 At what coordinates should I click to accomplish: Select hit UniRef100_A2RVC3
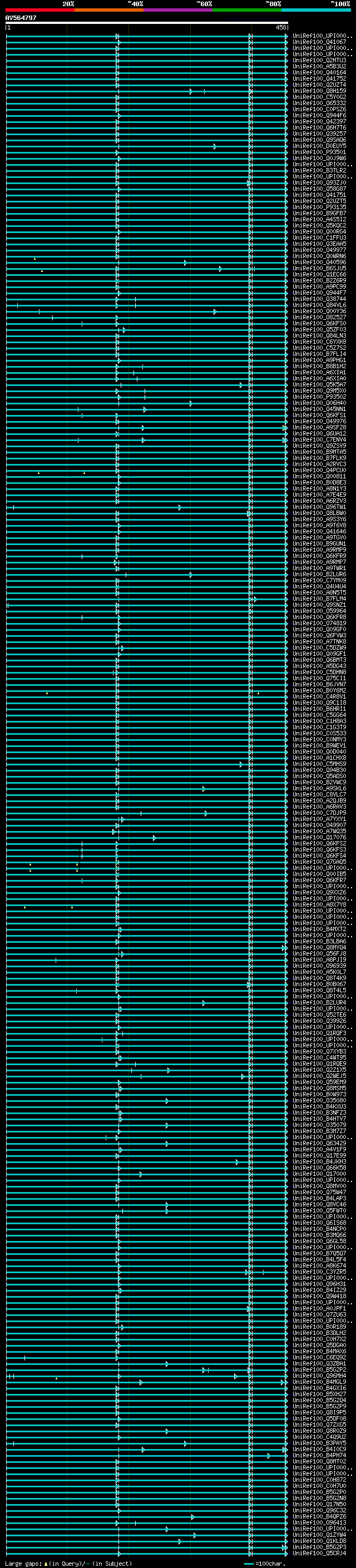[319, 464]
